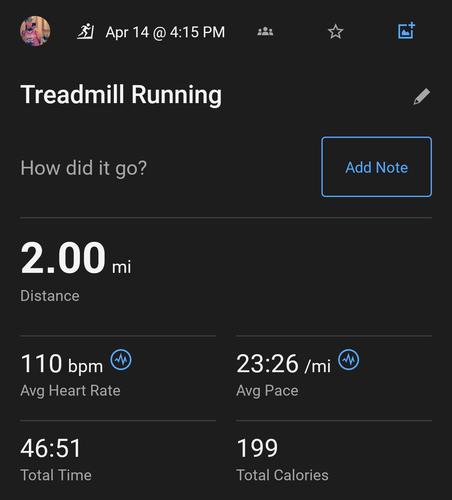This screenshot has height=500, width=452.
Task: Open heart rate chart icon next to bpm
Action: point(121,360)
